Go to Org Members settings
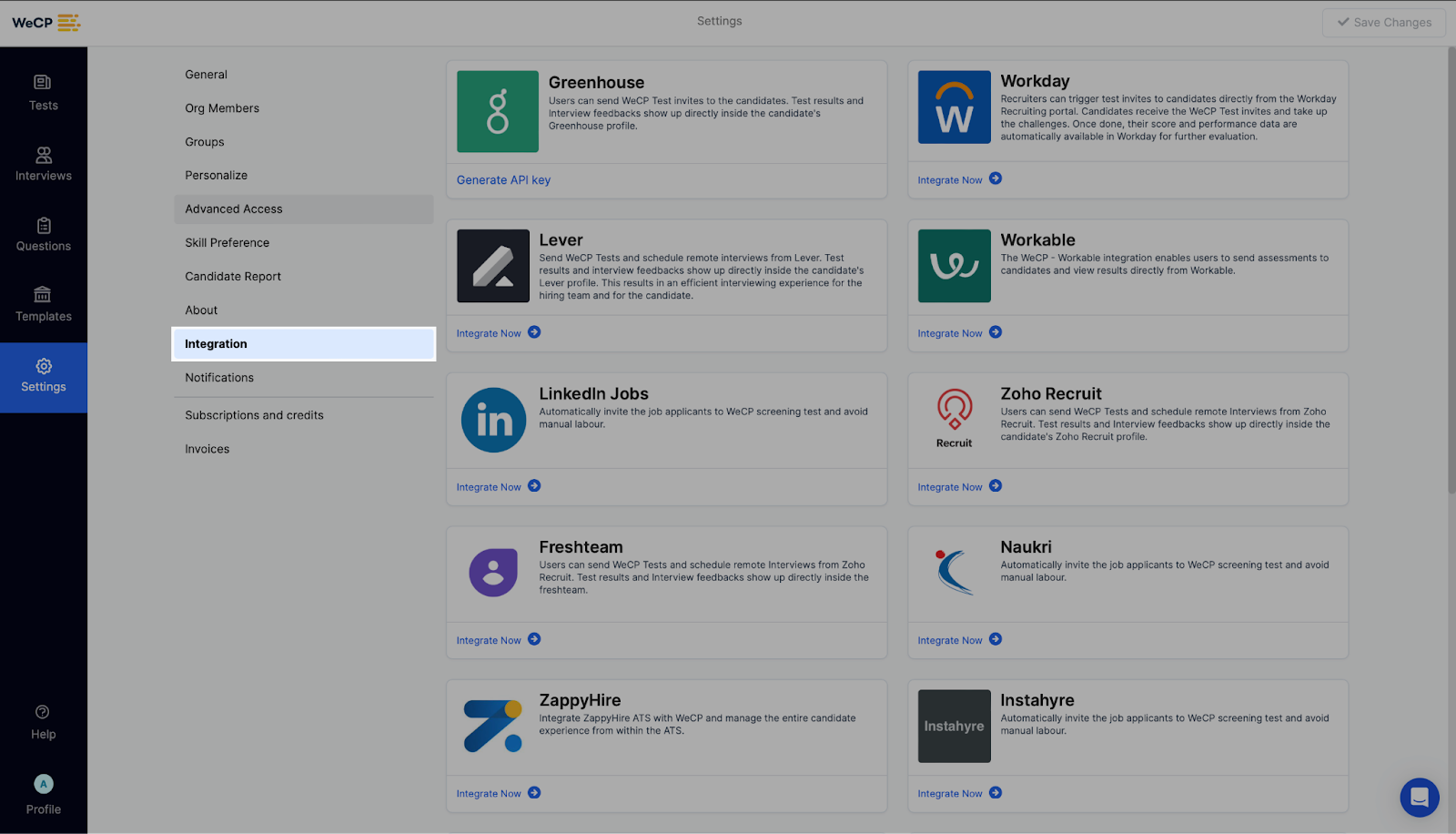This screenshot has width=1456, height=834. point(304,108)
